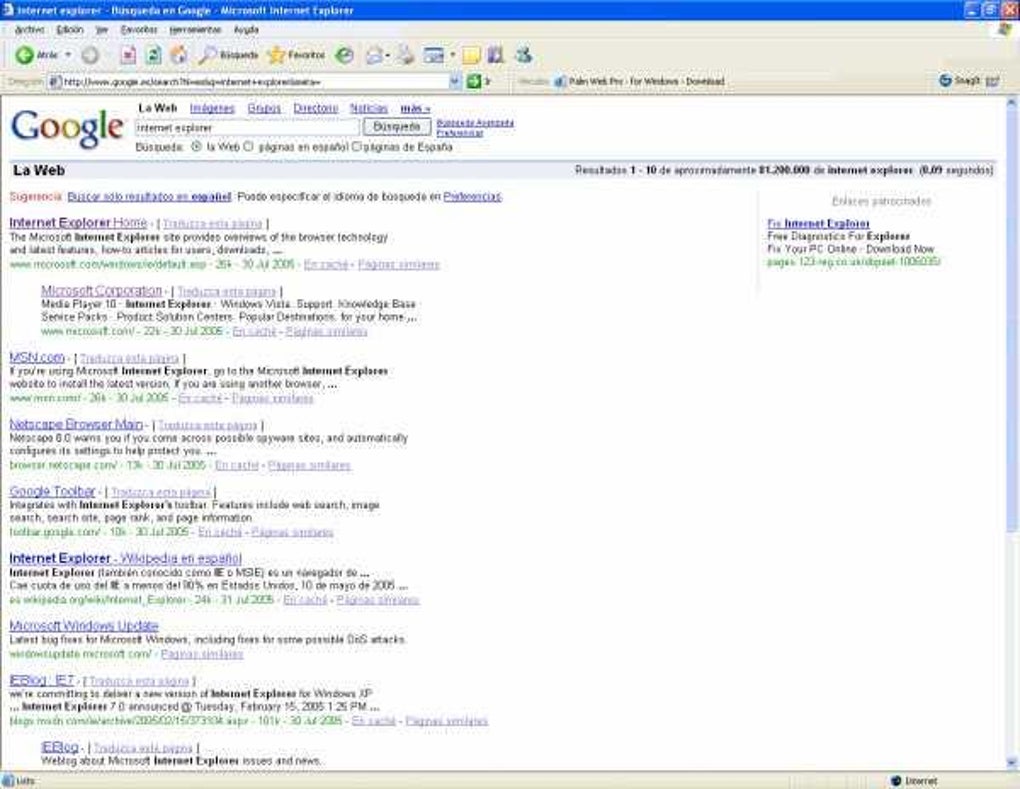Select the 'páginas de España' radio button
1020x789 pixels.
(356, 147)
